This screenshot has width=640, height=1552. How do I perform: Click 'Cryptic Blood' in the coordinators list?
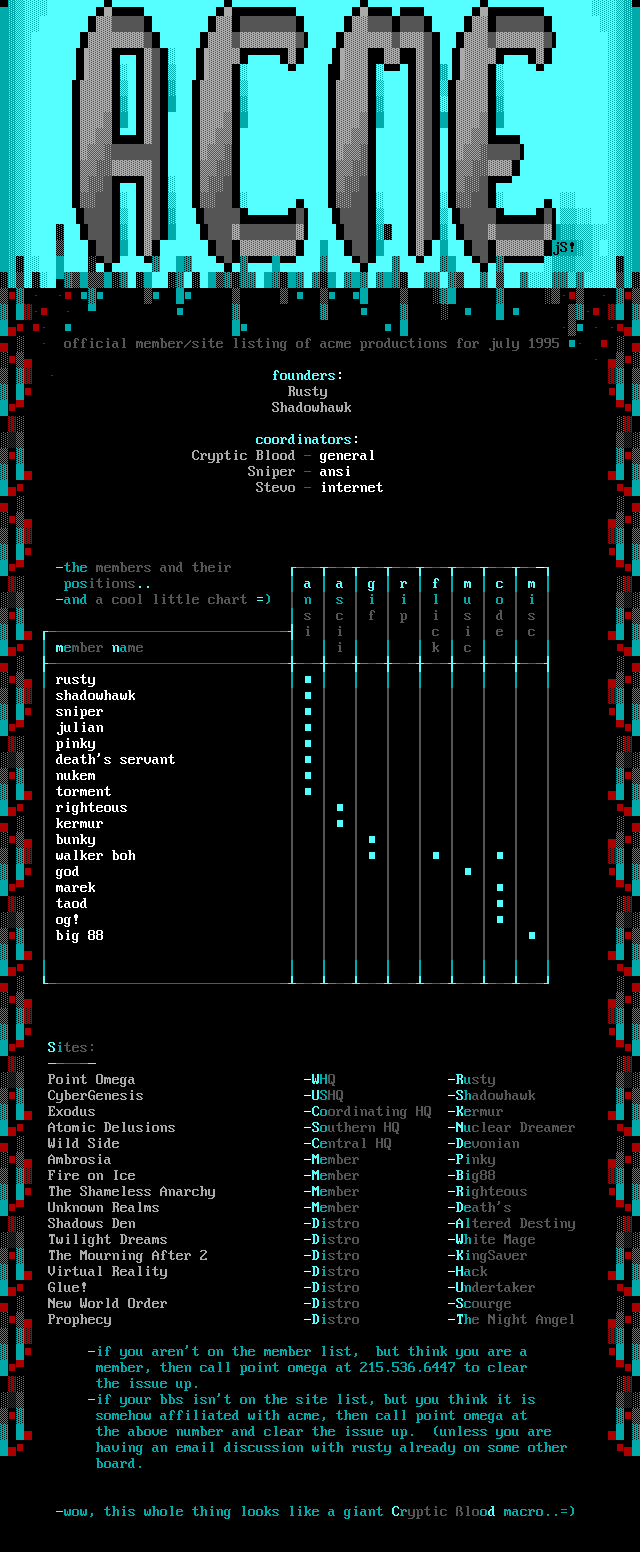[x=243, y=456]
